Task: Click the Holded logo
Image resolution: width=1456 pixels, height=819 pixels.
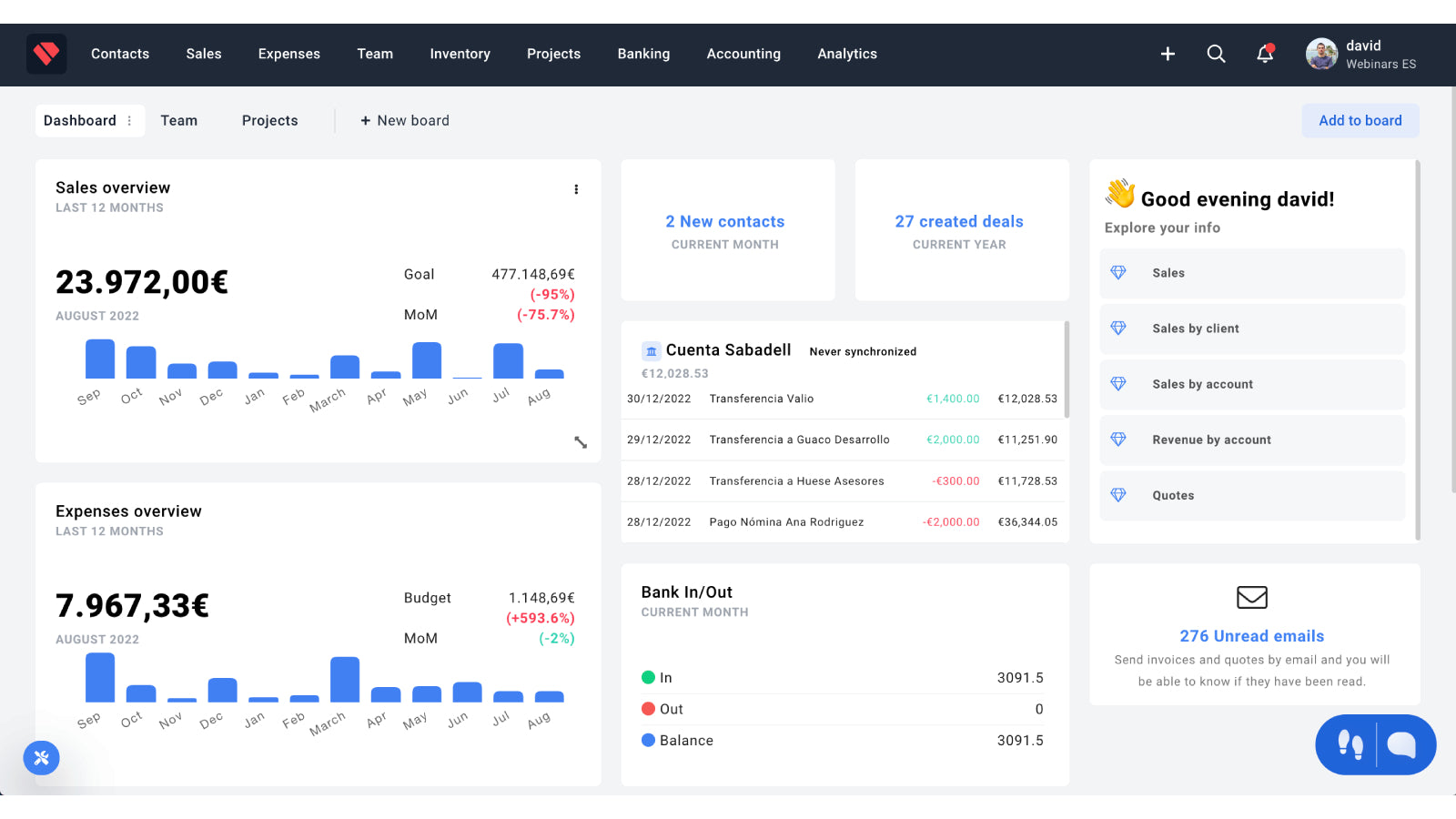Action: coord(45,54)
